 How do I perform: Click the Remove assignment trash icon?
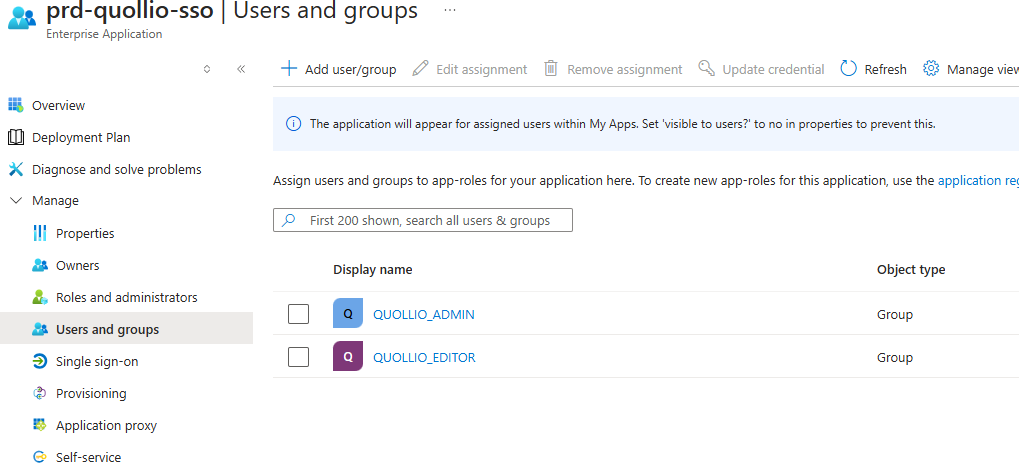point(550,68)
